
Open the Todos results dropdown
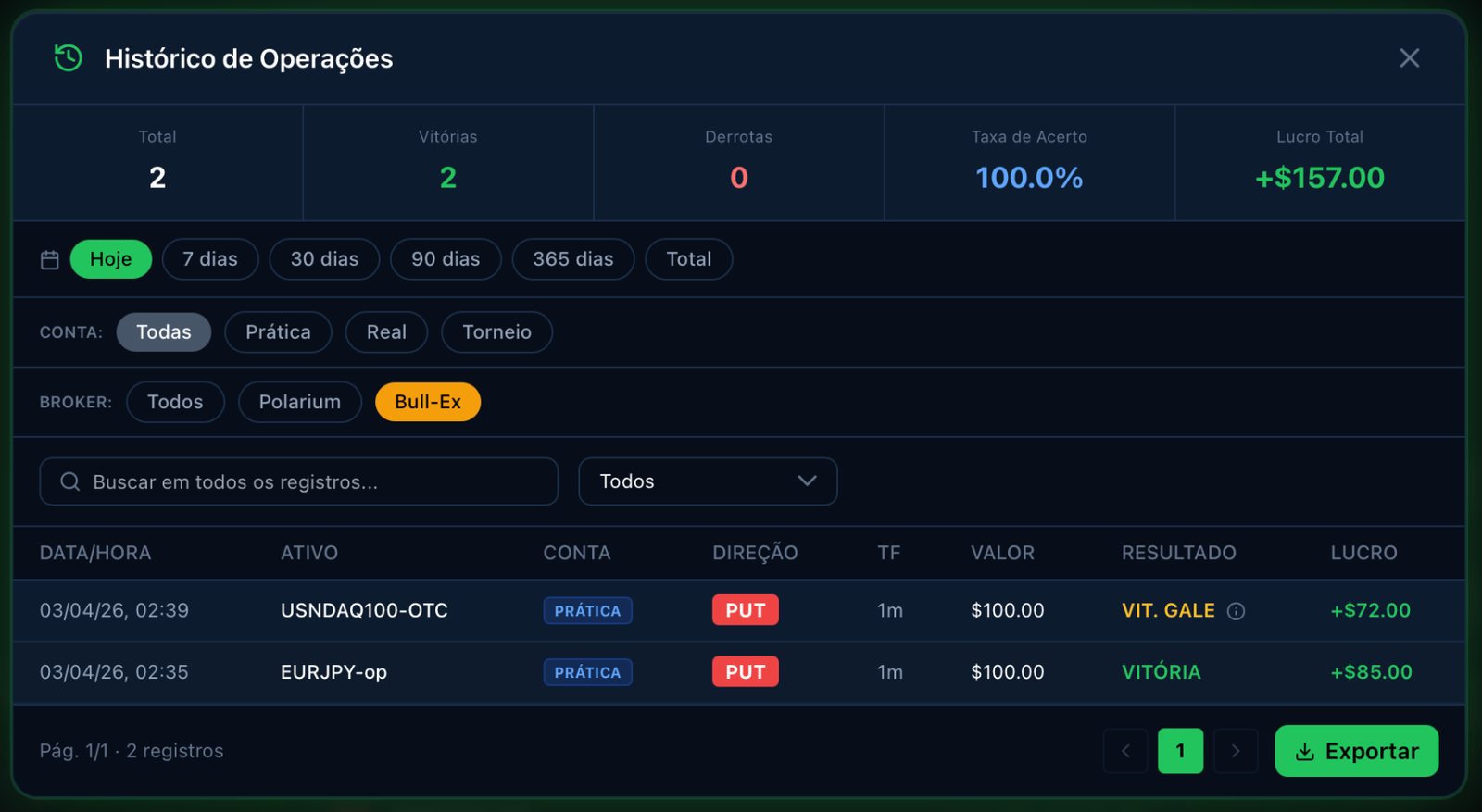click(708, 481)
